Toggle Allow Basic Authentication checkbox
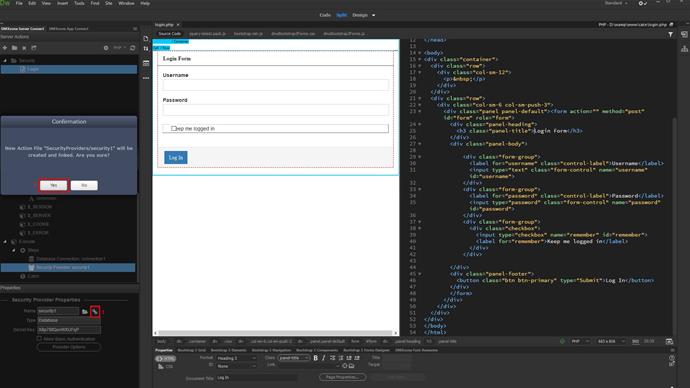Screen dimensions: 690x388 click(x=40, y=339)
